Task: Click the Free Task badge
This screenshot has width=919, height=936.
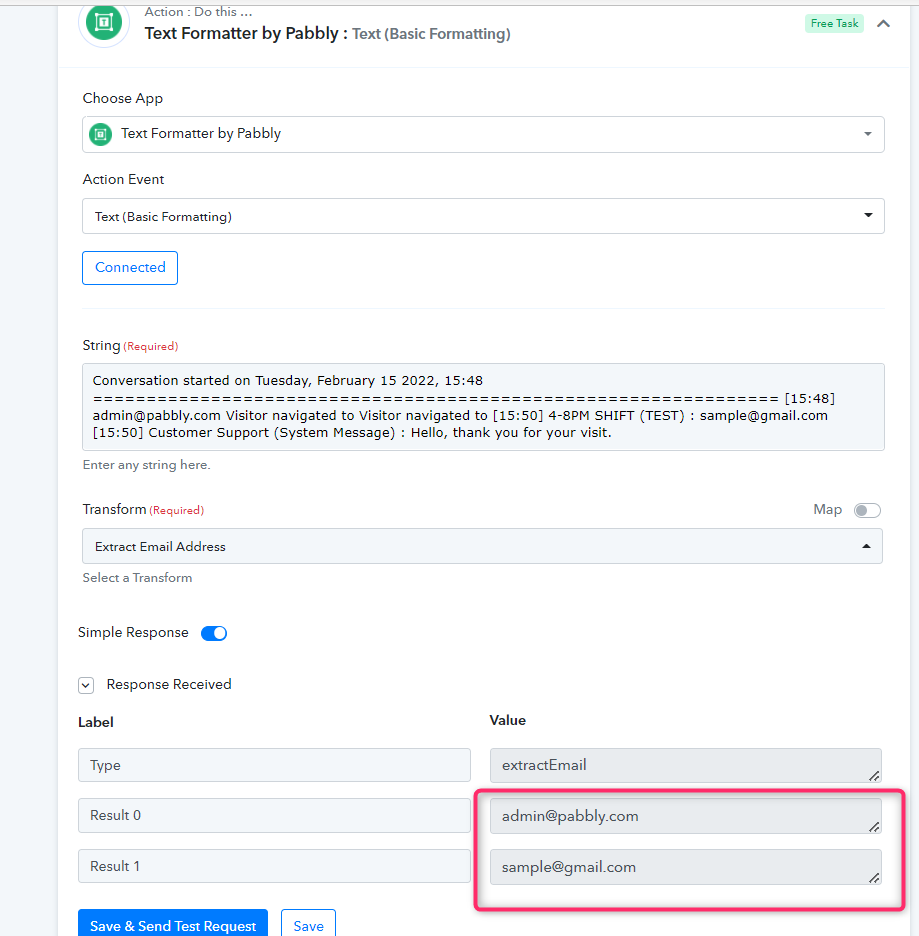Action: [834, 23]
